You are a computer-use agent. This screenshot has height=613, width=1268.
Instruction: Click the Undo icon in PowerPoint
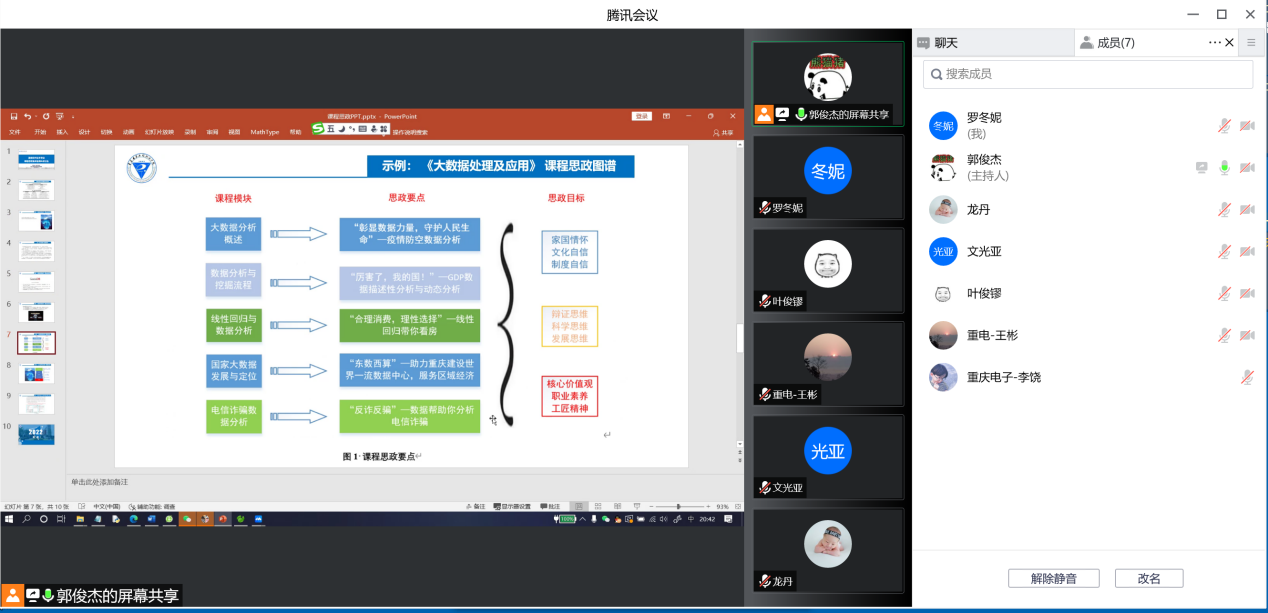pos(27,116)
